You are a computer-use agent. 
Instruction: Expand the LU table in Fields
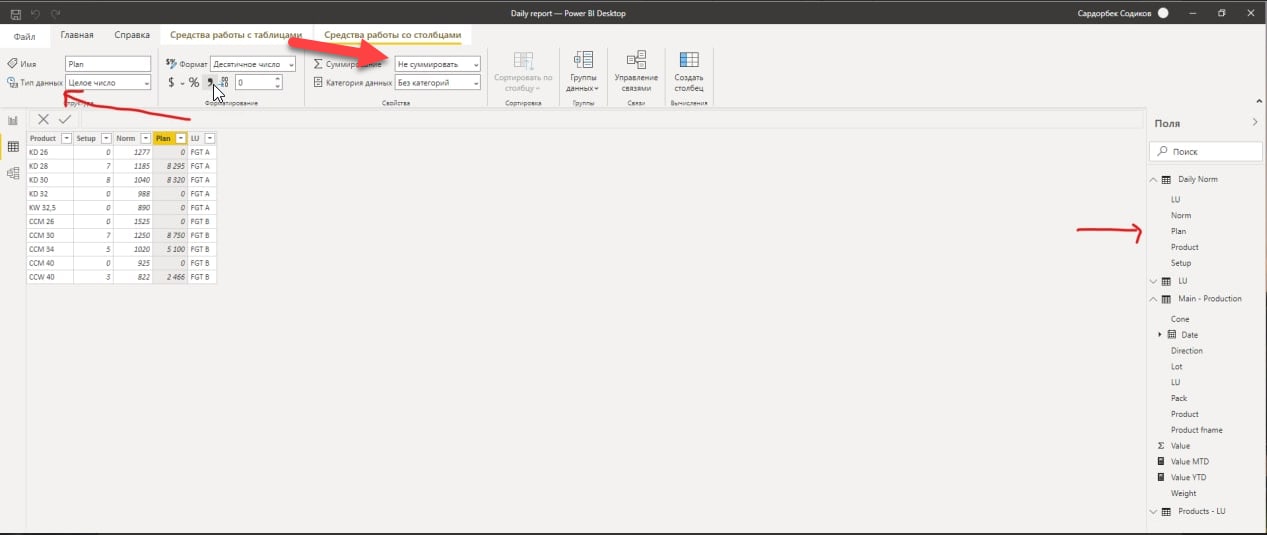point(1153,281)
